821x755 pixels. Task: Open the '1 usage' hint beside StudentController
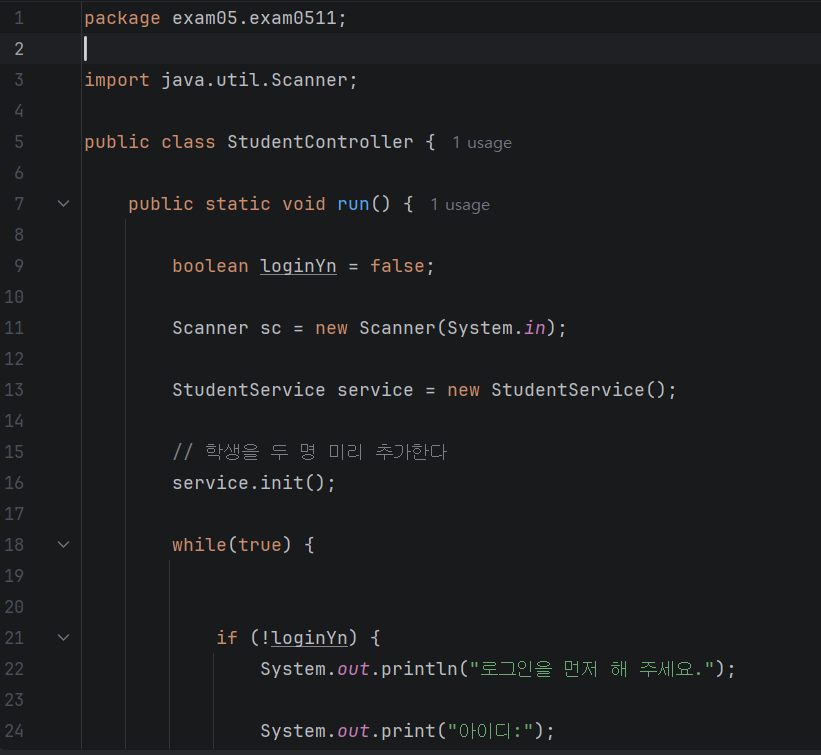pyautogui.click(x=482, y=142)
